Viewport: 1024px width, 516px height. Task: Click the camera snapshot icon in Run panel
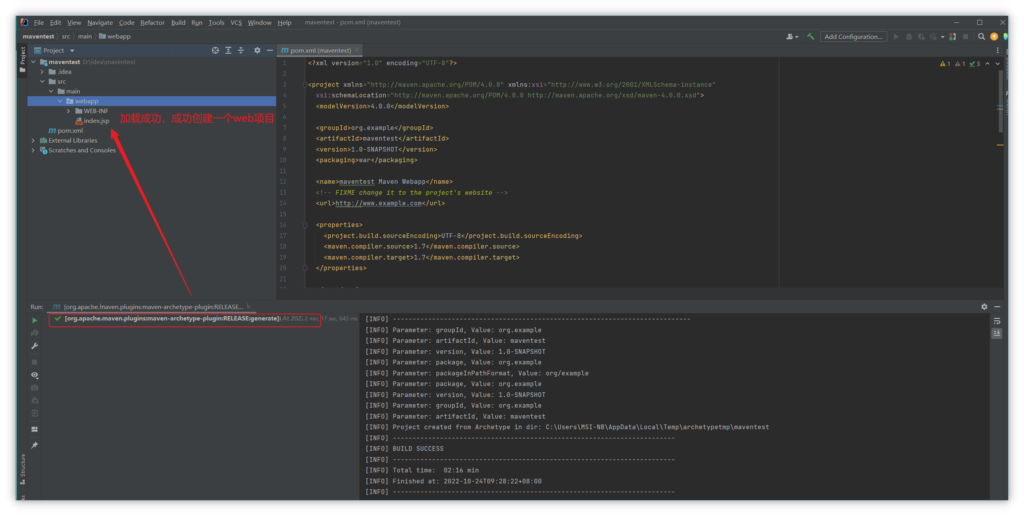[35, 387]
